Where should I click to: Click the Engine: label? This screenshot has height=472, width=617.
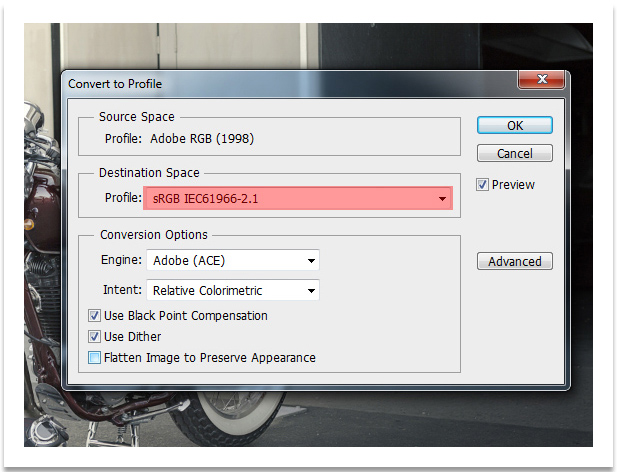point(121,260)
